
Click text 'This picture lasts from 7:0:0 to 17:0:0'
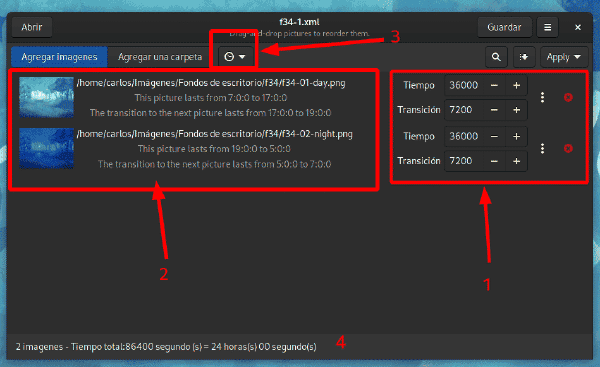point(211,98)
